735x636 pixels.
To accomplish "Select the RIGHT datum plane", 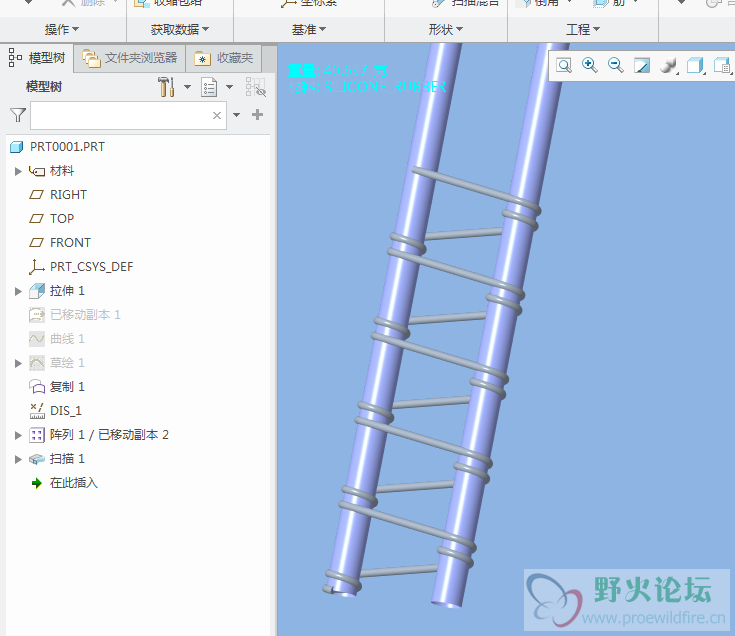I will (68, 195).
